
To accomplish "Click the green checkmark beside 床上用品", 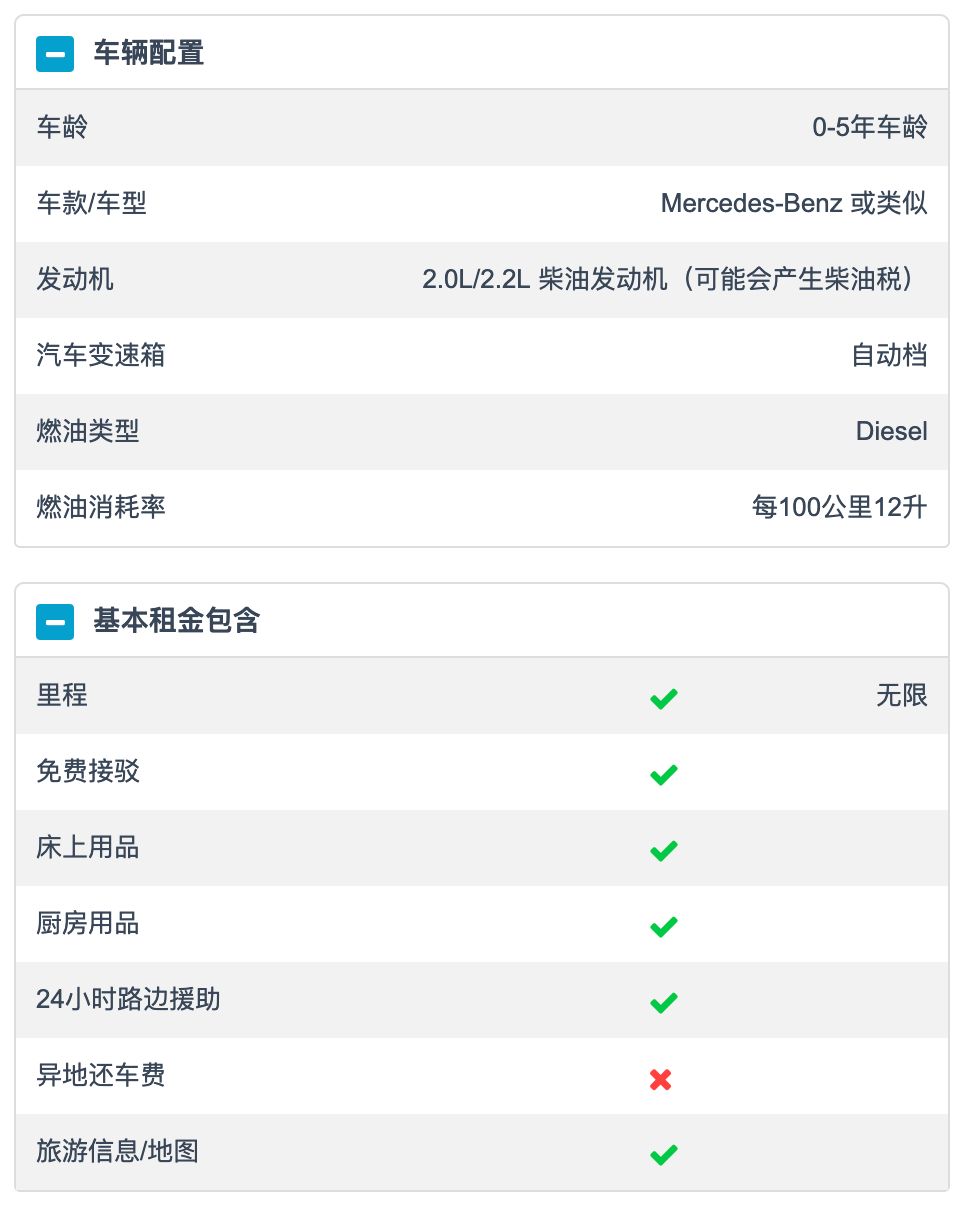I will tap(663, 850).
